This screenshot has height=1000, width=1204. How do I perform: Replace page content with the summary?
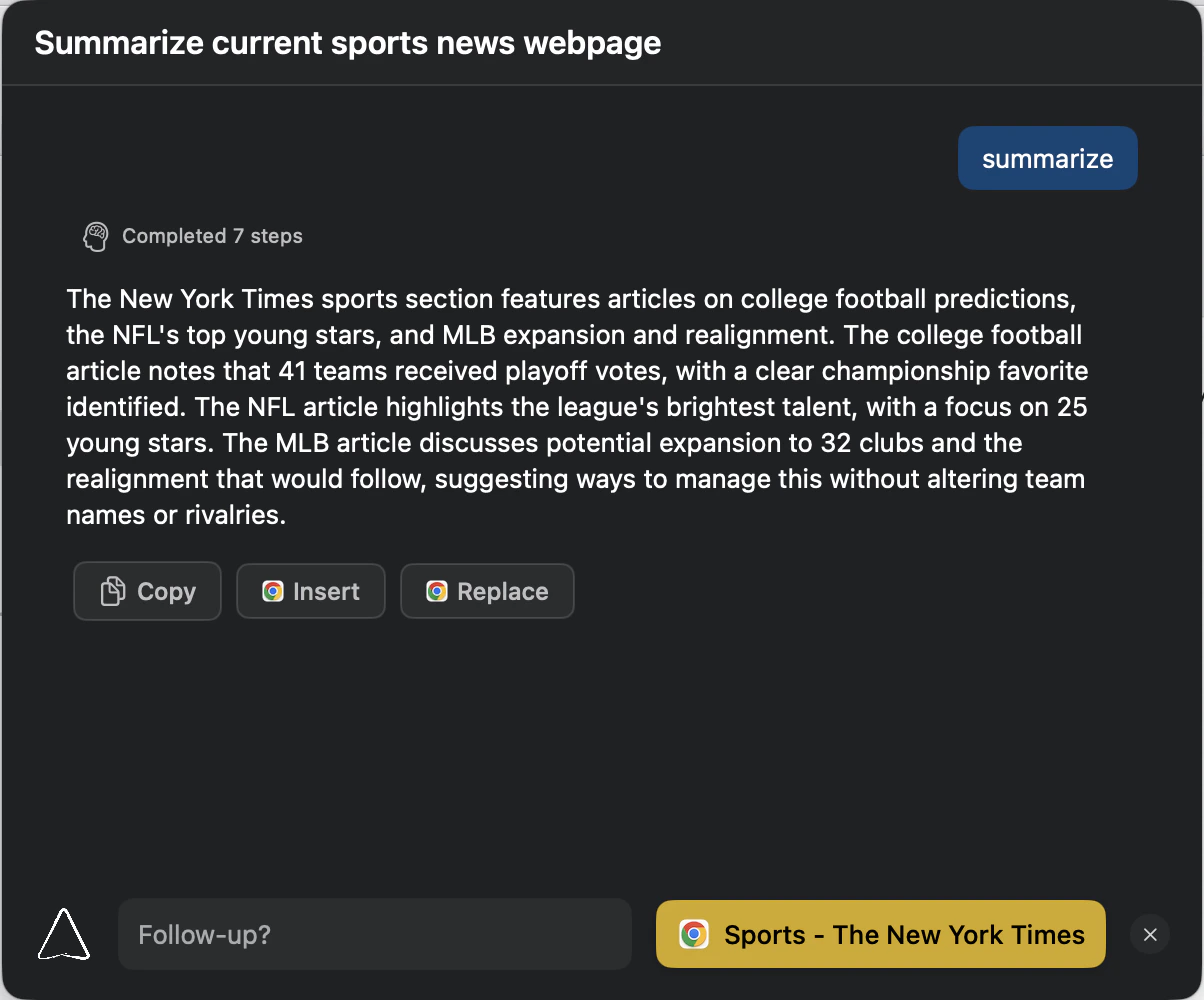tap(487, 591)
